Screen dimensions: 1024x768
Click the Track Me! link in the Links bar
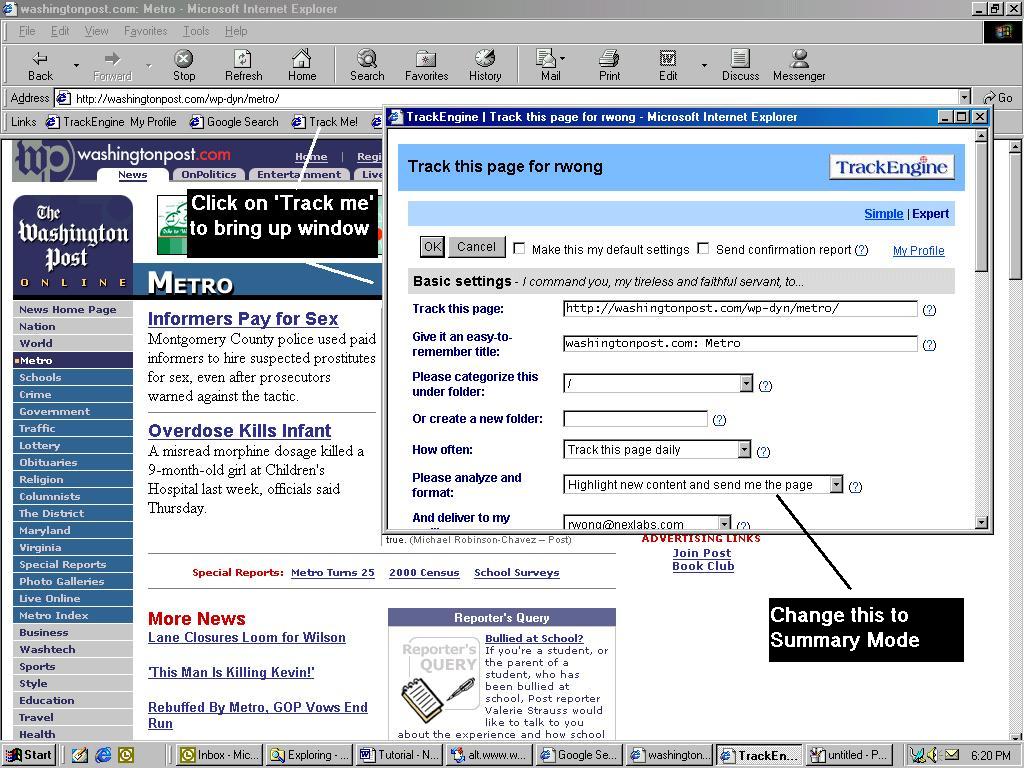325,122
